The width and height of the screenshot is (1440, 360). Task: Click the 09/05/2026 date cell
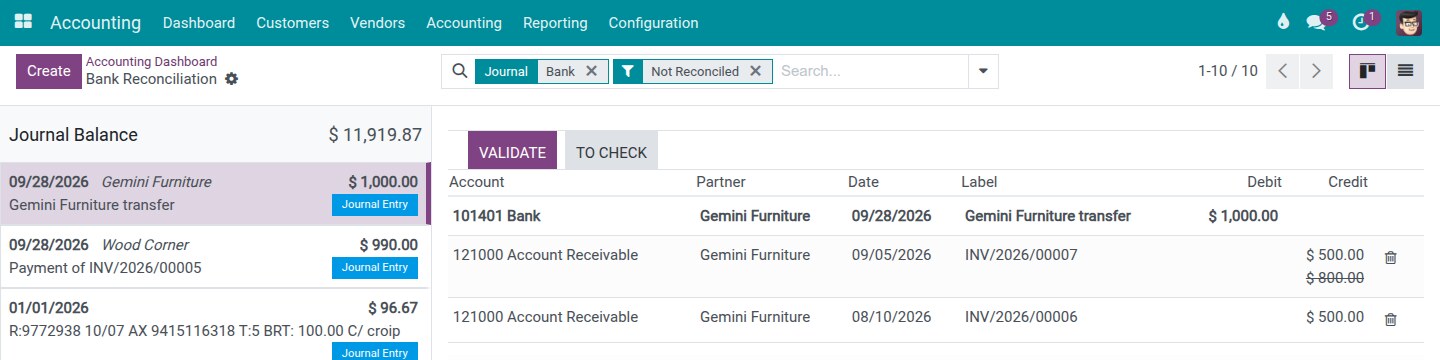click(x=891, y=255)
